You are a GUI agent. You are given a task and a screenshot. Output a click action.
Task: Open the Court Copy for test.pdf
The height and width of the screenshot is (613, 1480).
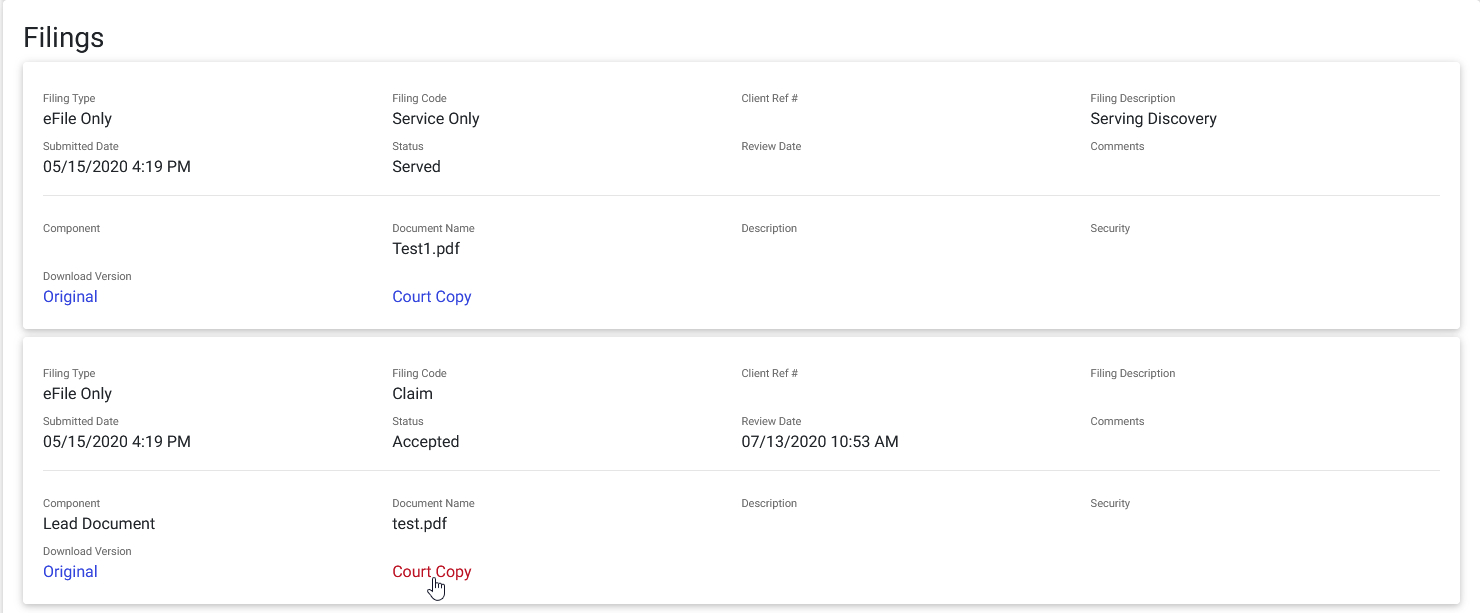tap(431, 571)
